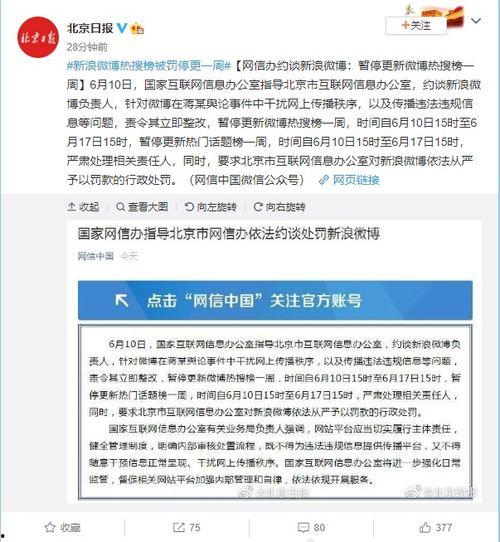The width and height of the screenshot is (500, 542).
Task: Repost using the forward icon showing 75
Action: [187, 527]
